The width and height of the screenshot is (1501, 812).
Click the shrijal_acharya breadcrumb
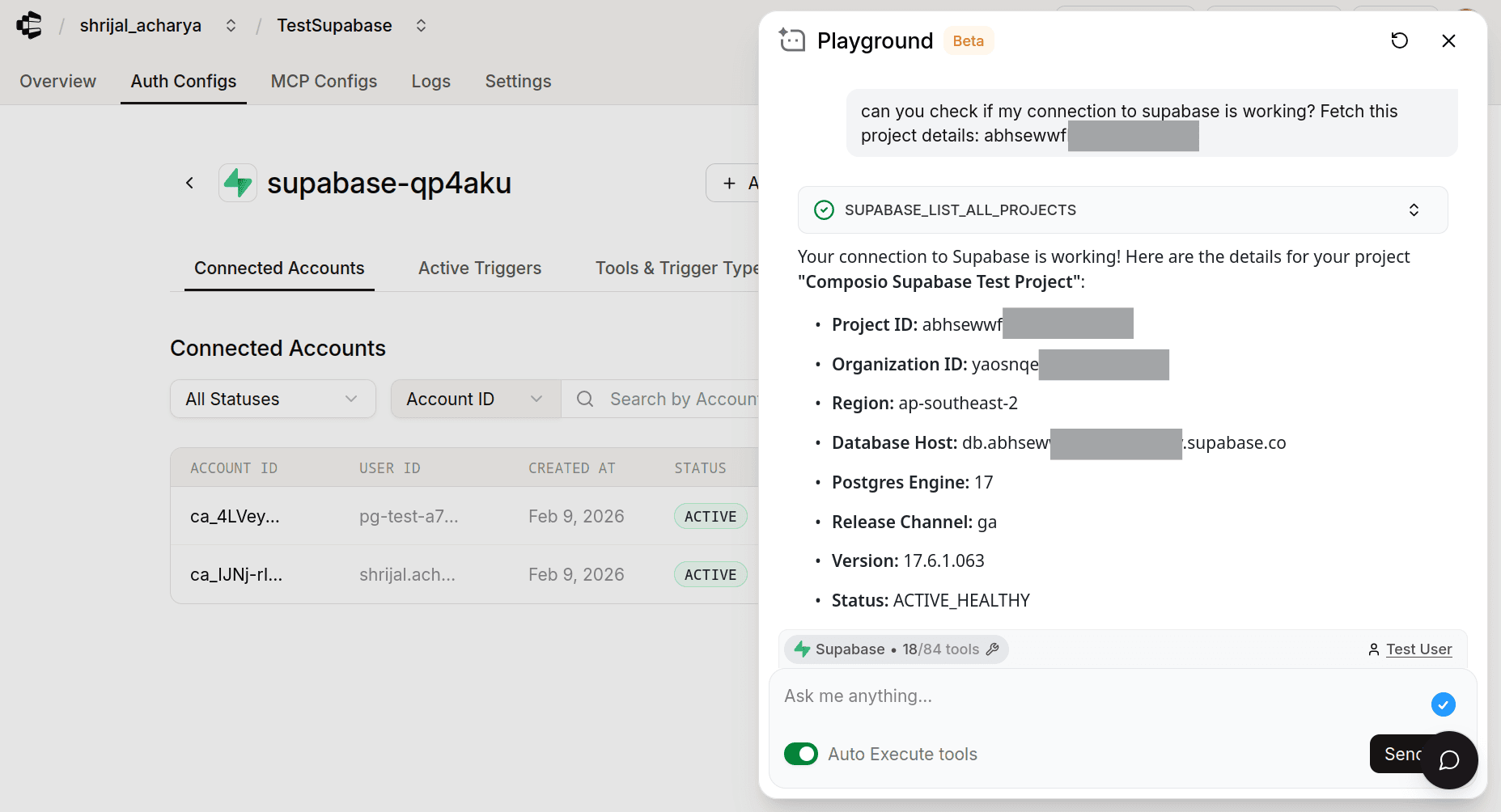coord(140,26)
